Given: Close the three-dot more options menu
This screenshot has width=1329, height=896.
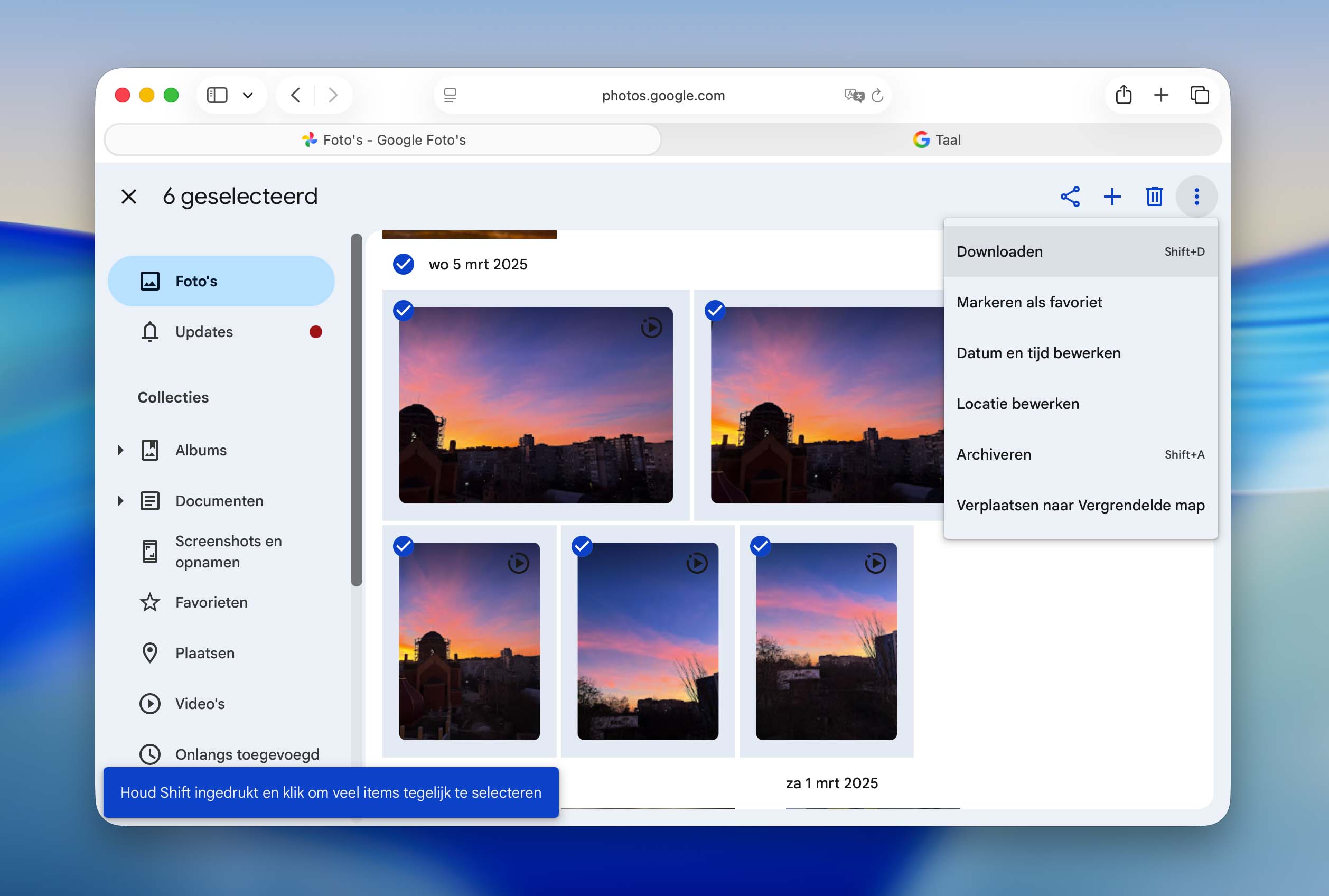Looking at the screenshot, I should coord(1196,197).
